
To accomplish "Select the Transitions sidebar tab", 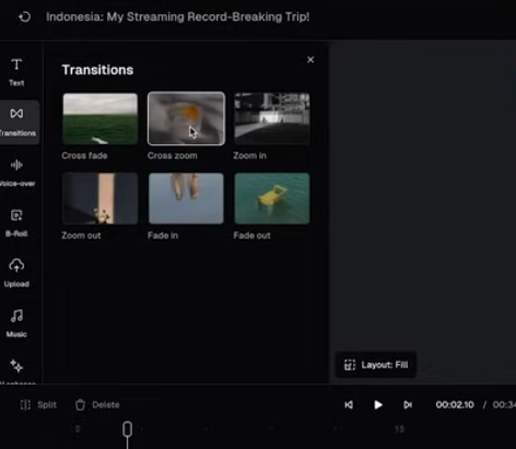I will click(17, 122).
